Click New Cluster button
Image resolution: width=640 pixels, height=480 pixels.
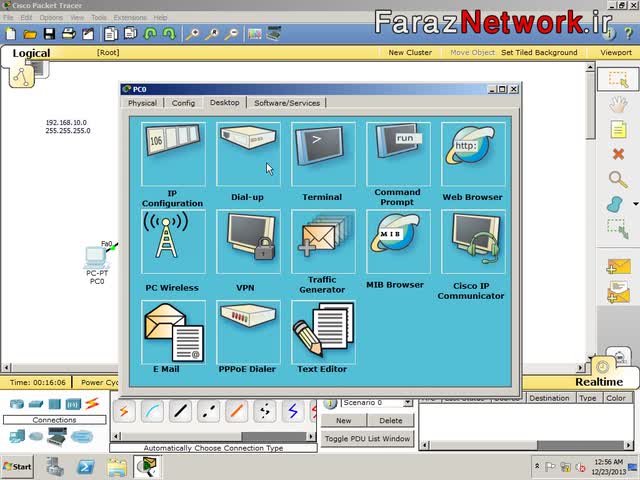410,53
